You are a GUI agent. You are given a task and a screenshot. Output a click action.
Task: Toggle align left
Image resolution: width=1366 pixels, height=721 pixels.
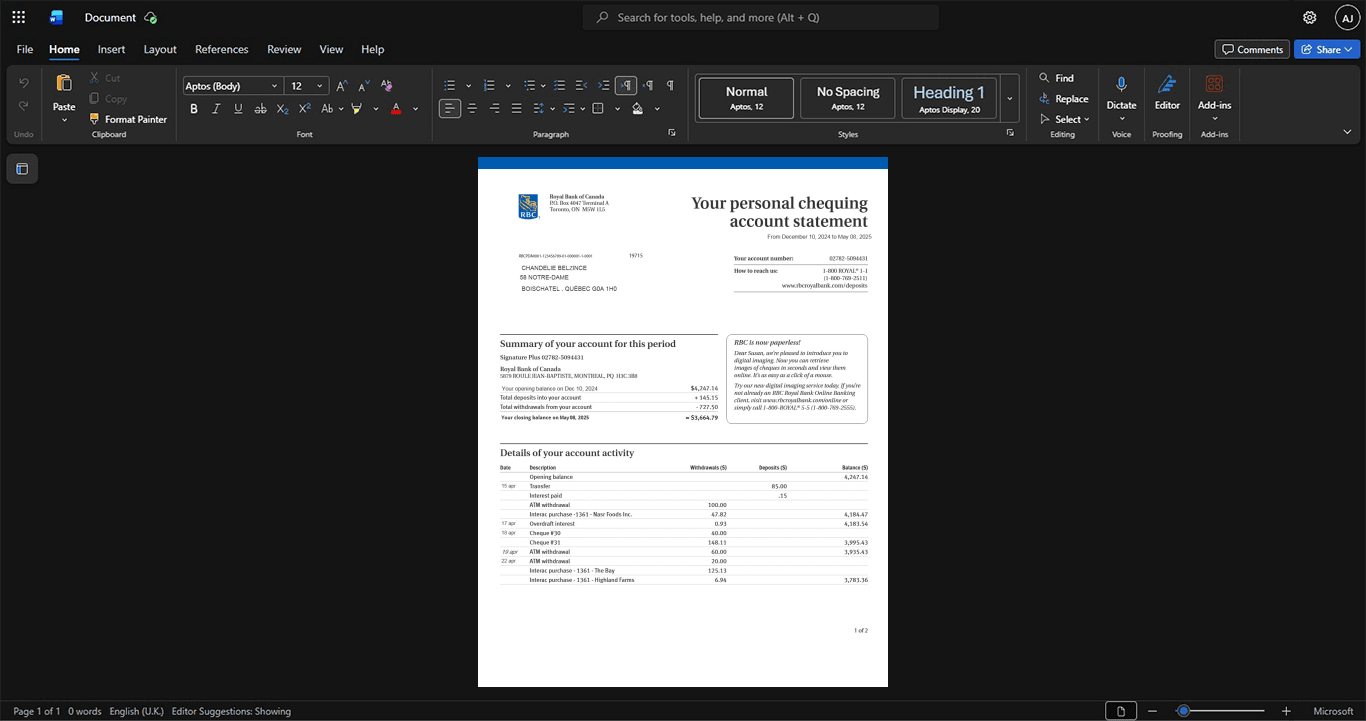(x=450, y=109)
